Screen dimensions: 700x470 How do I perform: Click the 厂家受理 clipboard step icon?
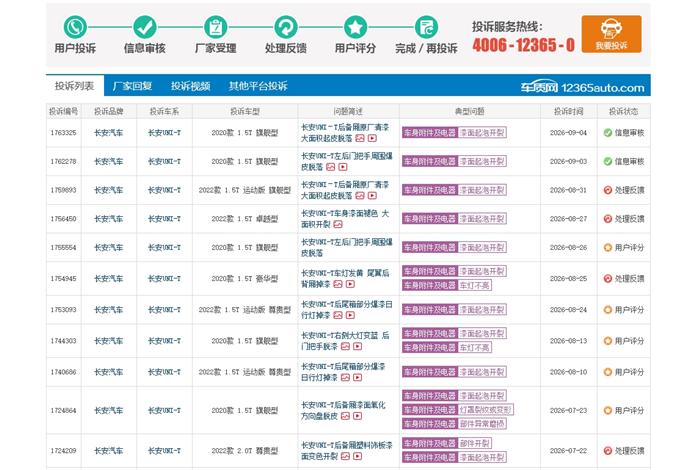215,27
